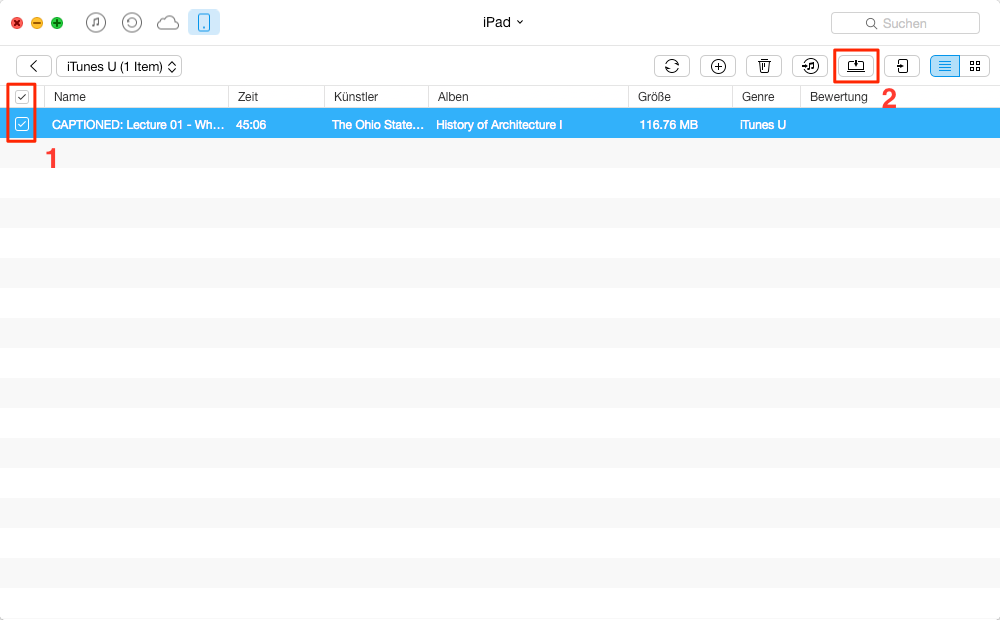This screenshot has height=620, width=1000.
Task: Export selected item to computer
Action: pos(856,66)
